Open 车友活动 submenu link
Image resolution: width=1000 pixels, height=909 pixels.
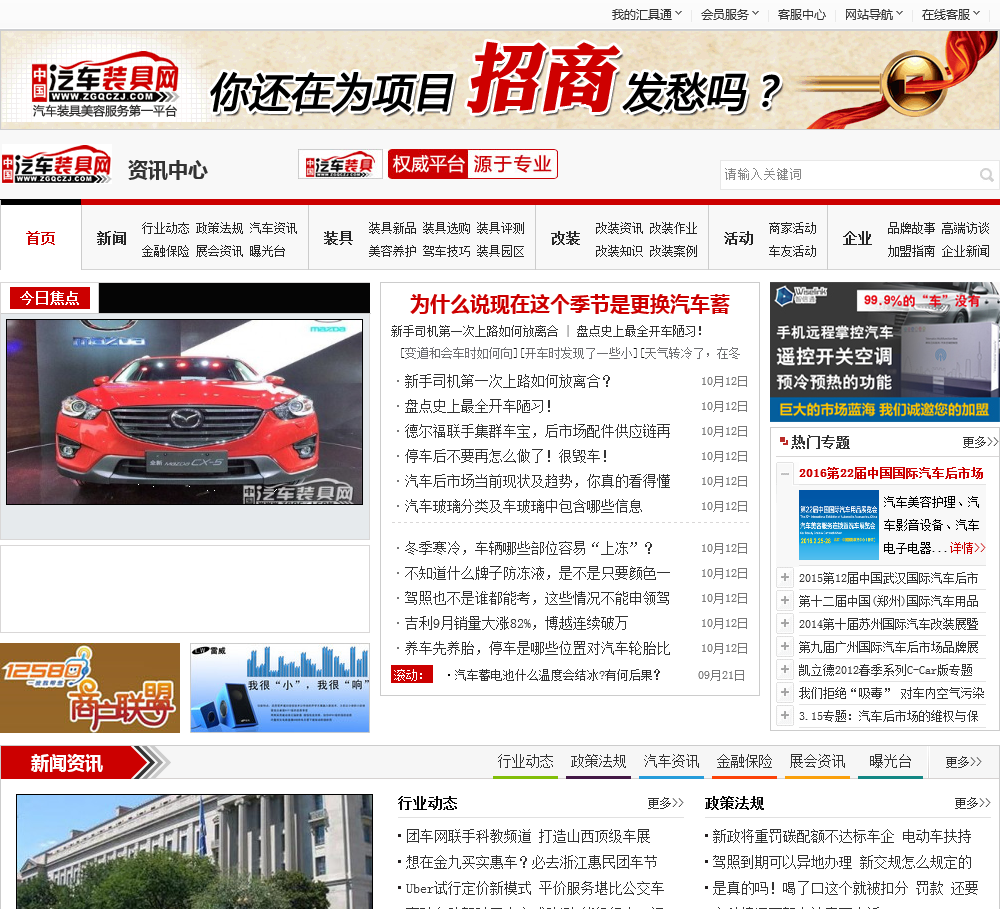tap(793, 251)
